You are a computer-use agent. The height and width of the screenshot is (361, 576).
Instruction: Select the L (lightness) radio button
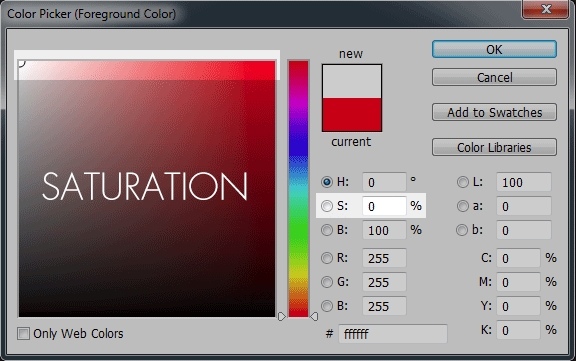(x=462, y=182)
